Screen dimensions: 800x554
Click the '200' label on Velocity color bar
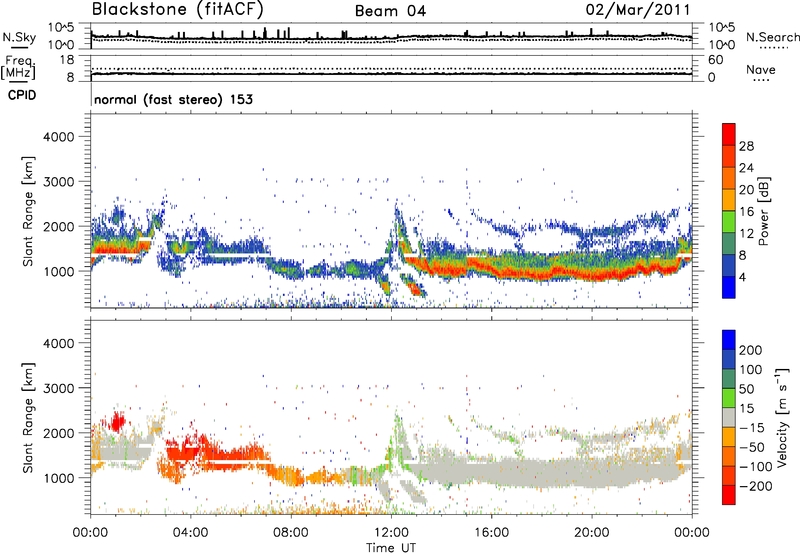point(751,350)
